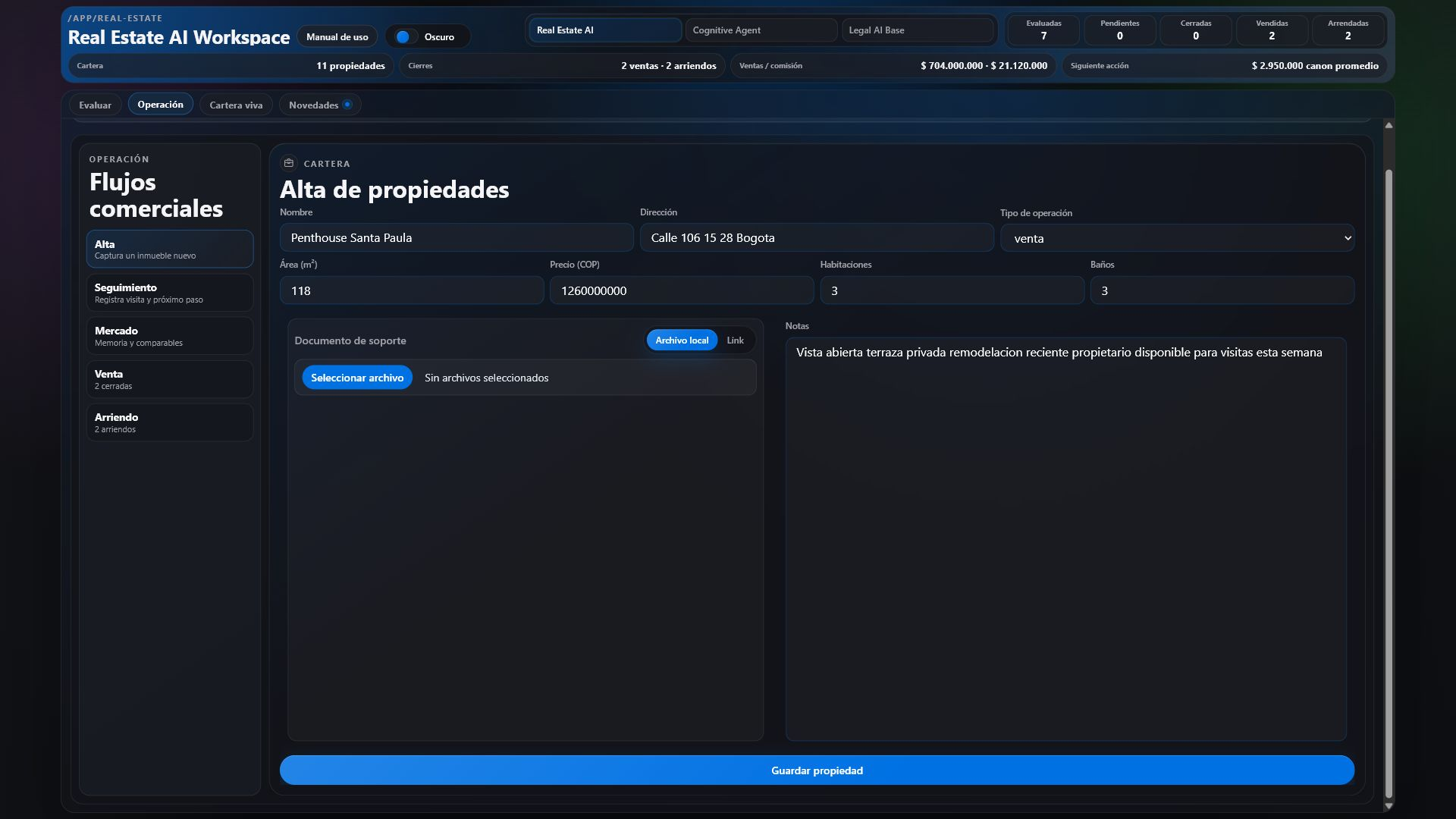This screenshot has height=819, width=1456.
Task: Select the Archivo local option
Action: click(682, 340)
